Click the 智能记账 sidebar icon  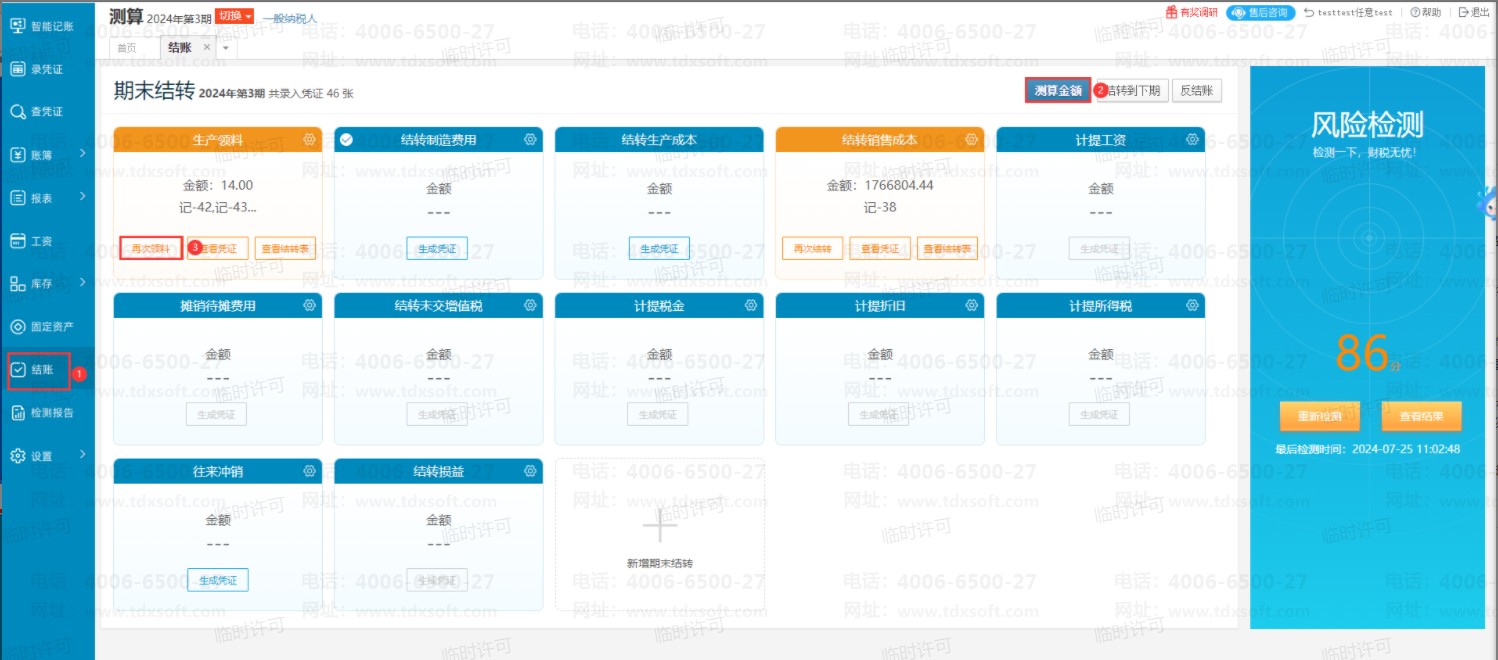click(x=18, y=26)
